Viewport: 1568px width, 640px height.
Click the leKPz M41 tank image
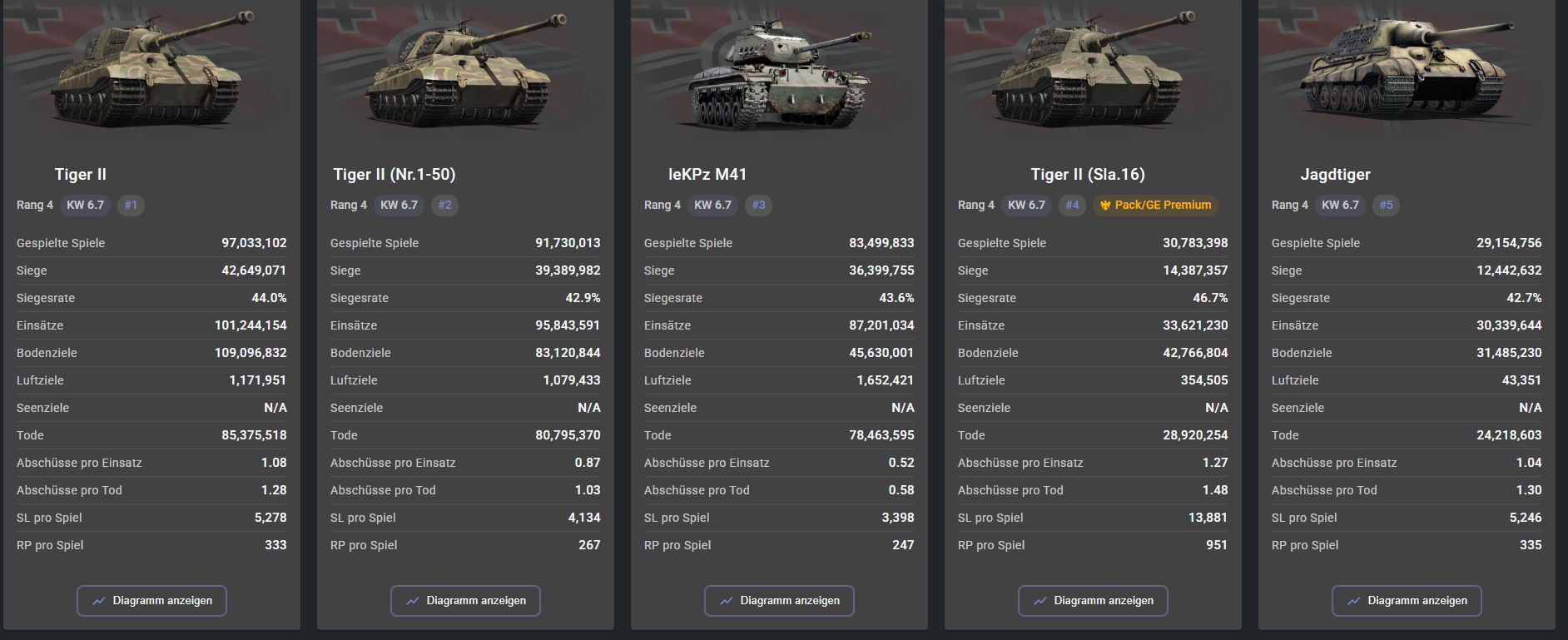point(779,73)
